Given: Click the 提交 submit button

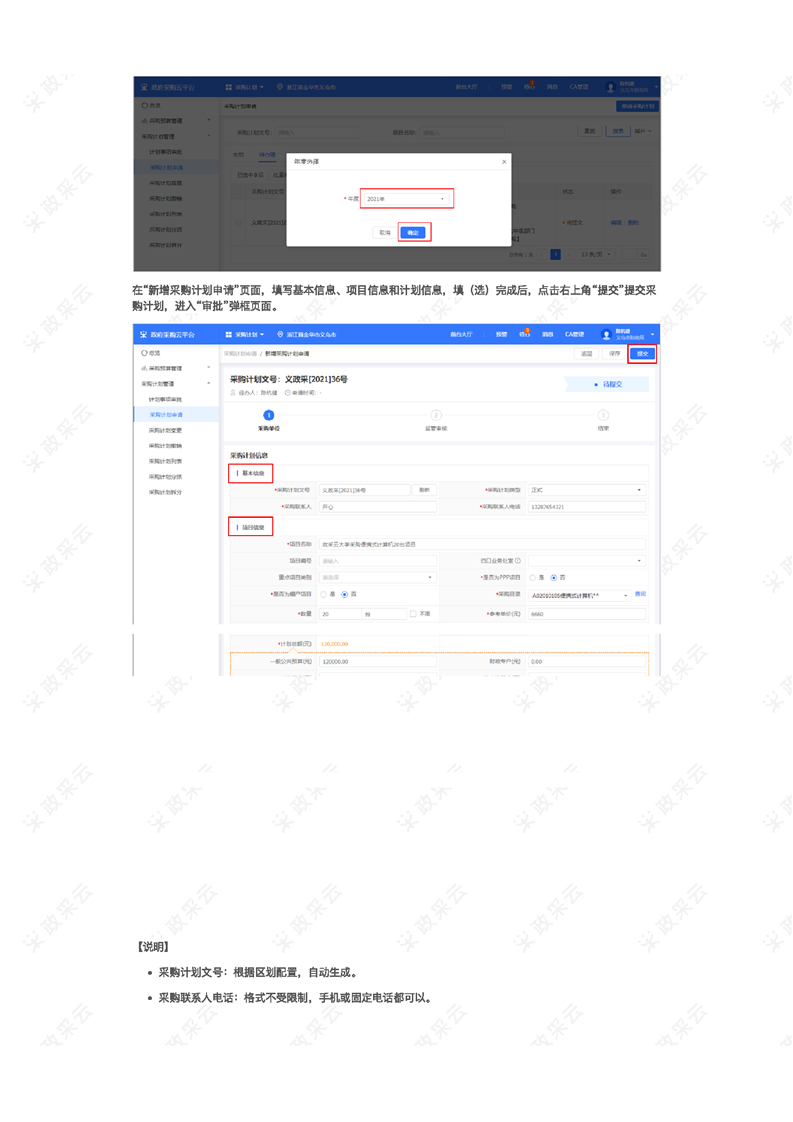Looking at the screenshot, I should point(642,353).
